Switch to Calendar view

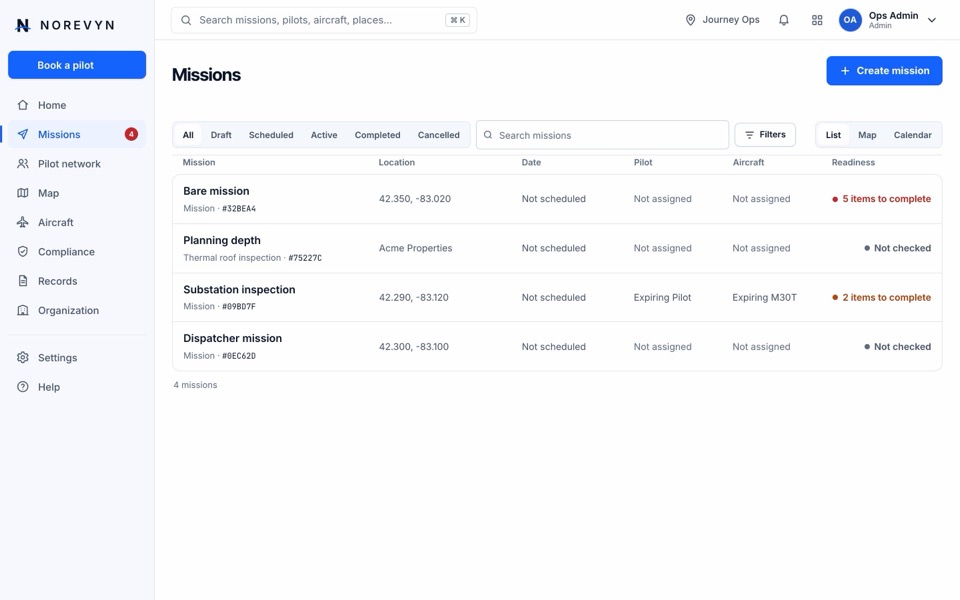tap(912, 135)
